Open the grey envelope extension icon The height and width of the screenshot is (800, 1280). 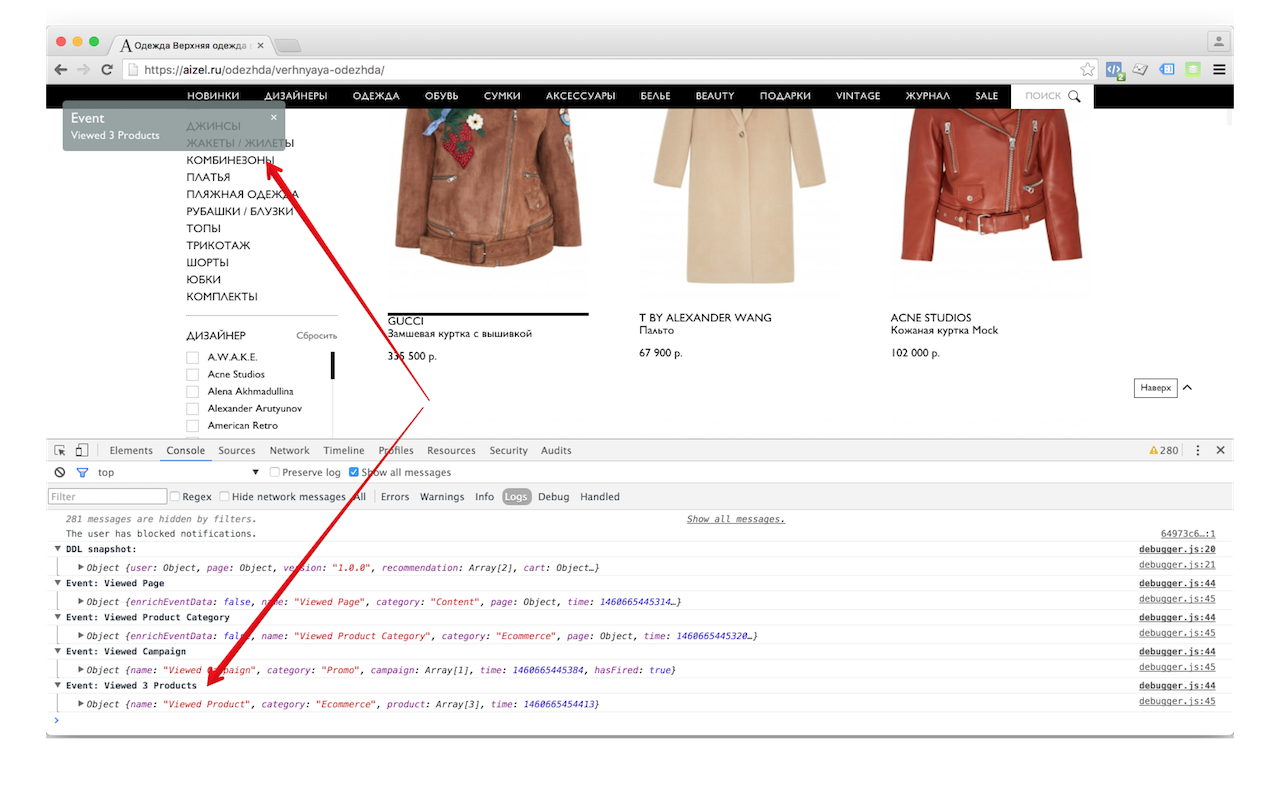[x=1140, y=70]
